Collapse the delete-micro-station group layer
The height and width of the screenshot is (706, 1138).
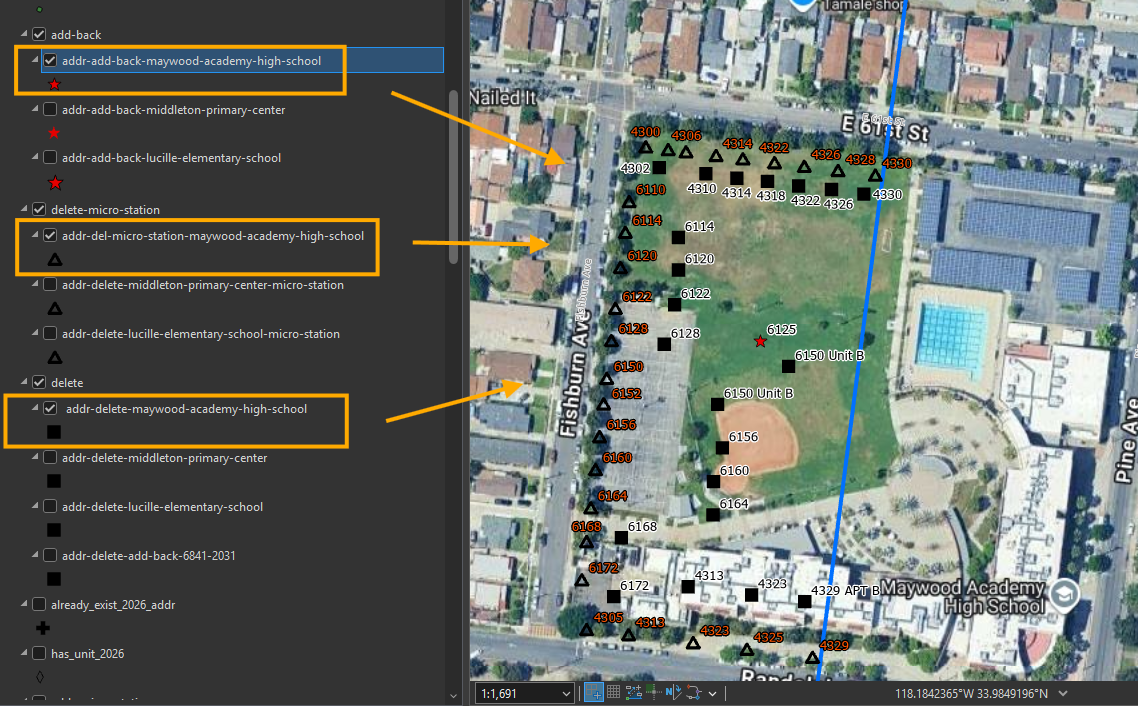click(x=24, y=209)
